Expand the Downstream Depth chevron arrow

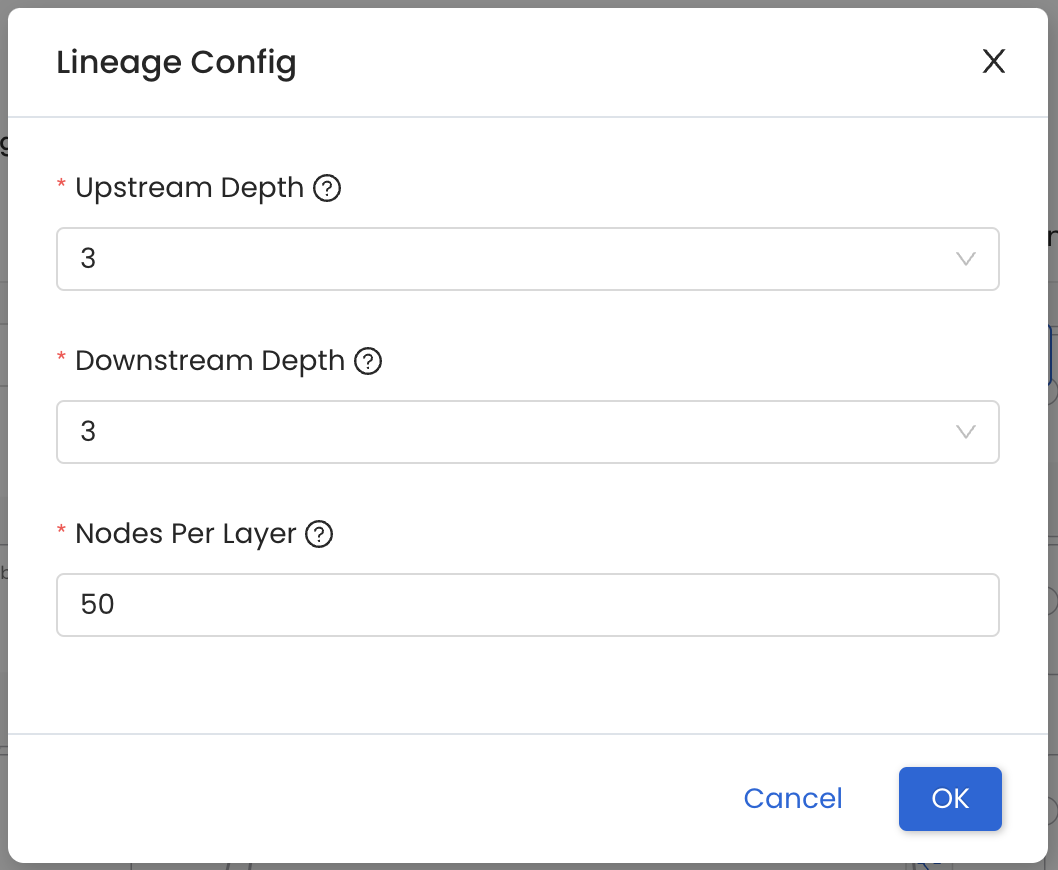[965, 432]
